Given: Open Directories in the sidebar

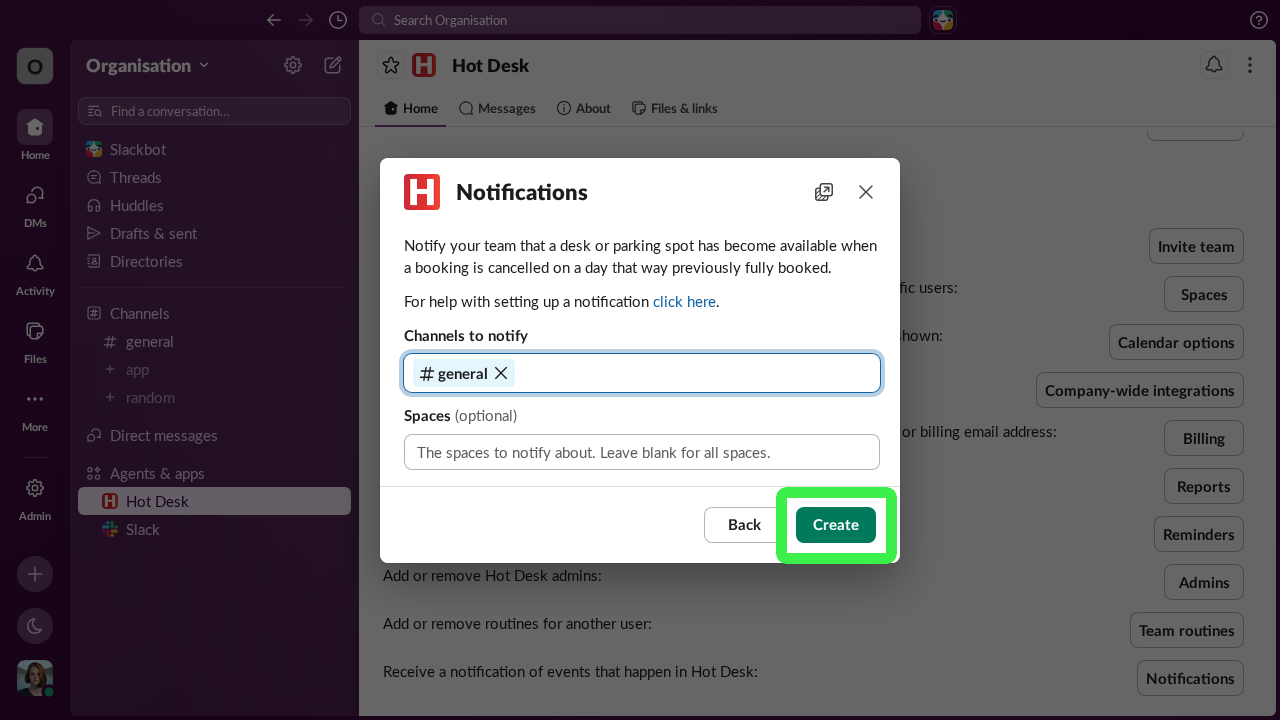Looking at the screenshot, I should point(214,261).
